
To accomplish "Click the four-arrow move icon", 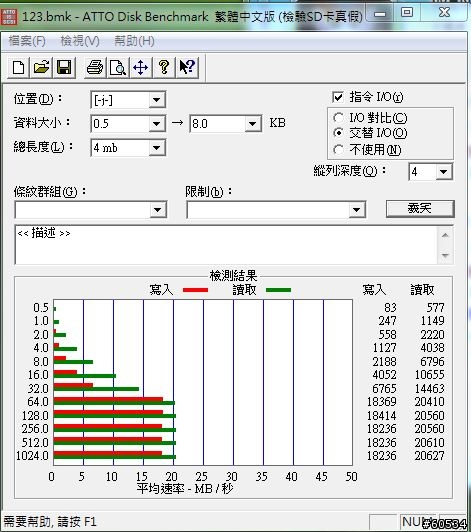I will 140,67.
